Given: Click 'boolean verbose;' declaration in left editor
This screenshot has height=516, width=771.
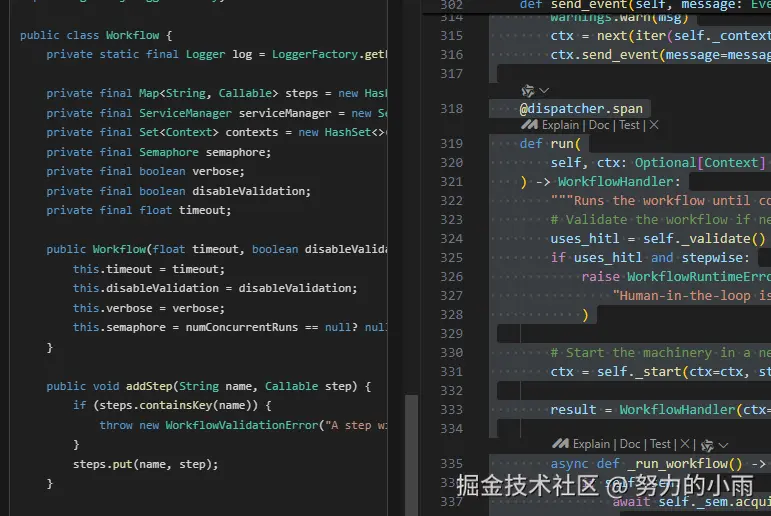Looking at the screenshot, I should (x=192, y=171).
